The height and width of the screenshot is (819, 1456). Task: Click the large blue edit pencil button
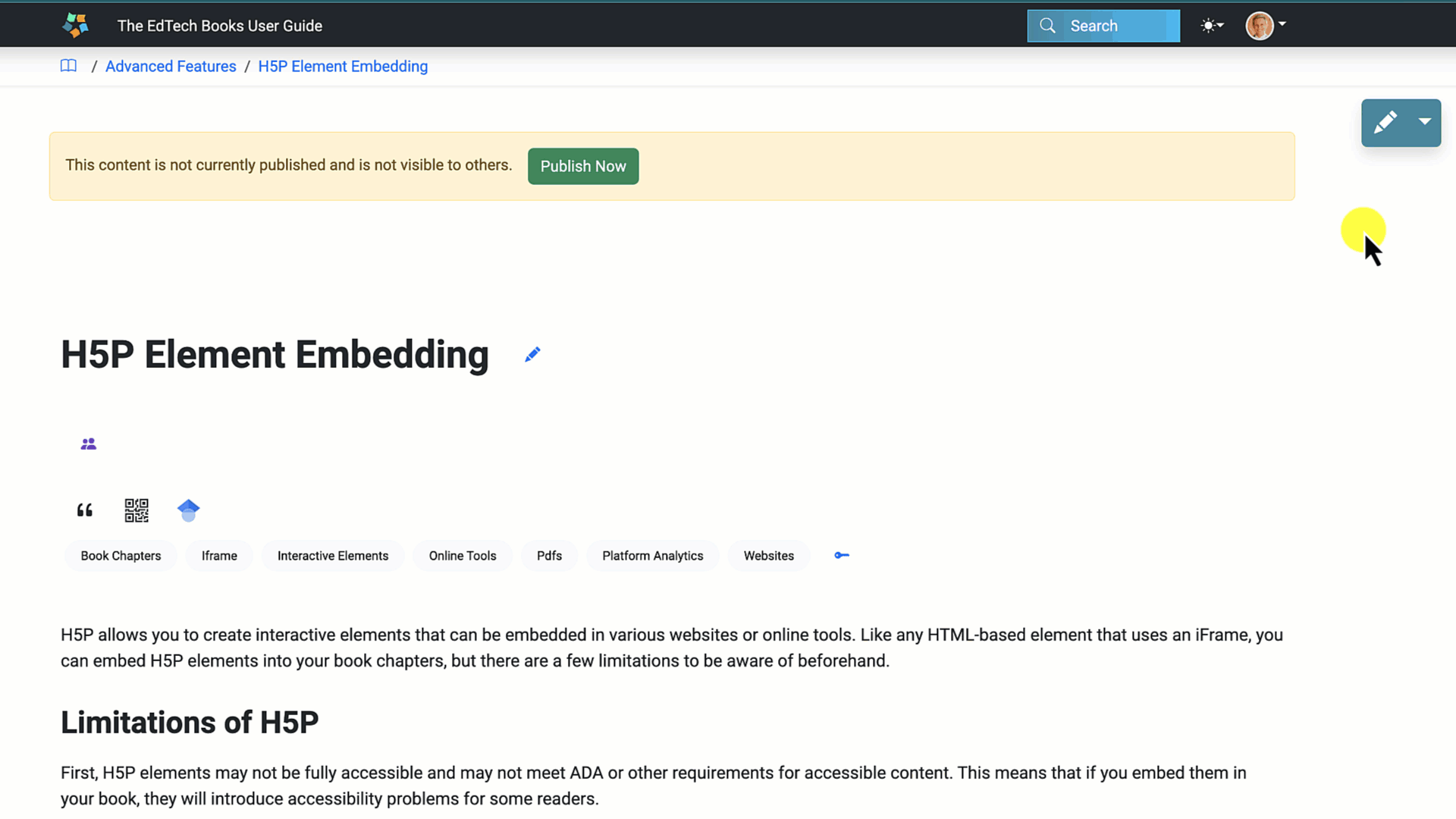point(1385,122)
